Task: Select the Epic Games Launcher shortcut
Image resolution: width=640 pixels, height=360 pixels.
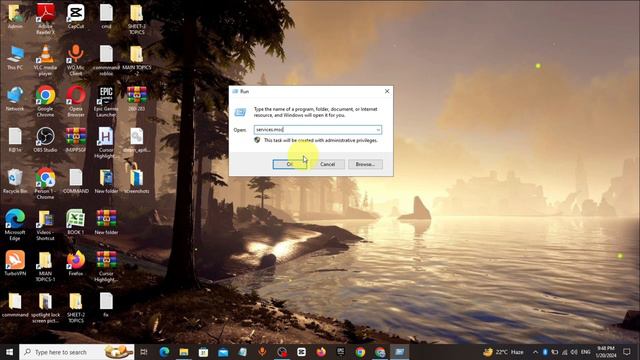Action: click(x=106, y=101)
